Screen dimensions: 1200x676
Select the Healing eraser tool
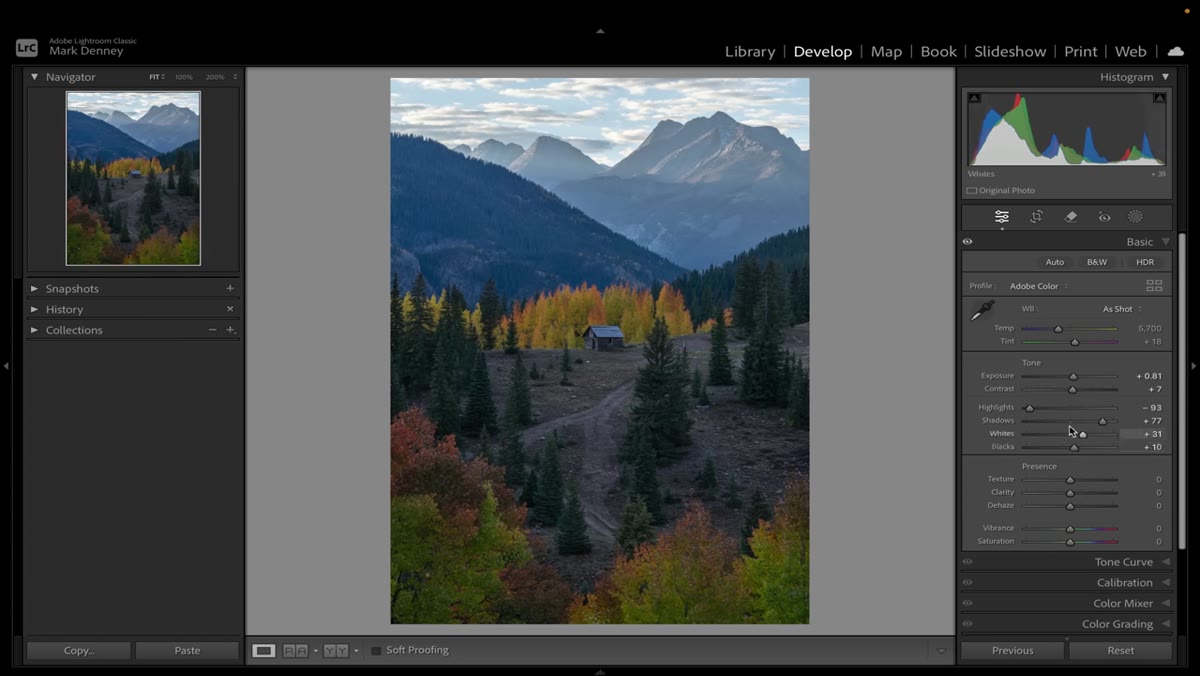coord(1070,217)
